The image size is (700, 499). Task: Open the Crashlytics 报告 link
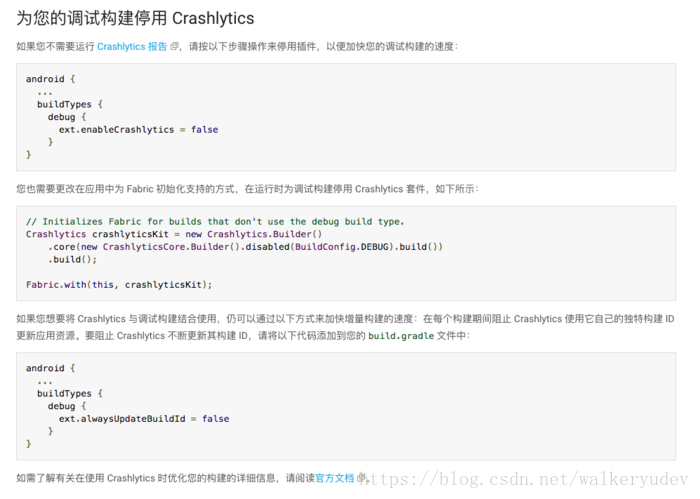click(132, 46)
